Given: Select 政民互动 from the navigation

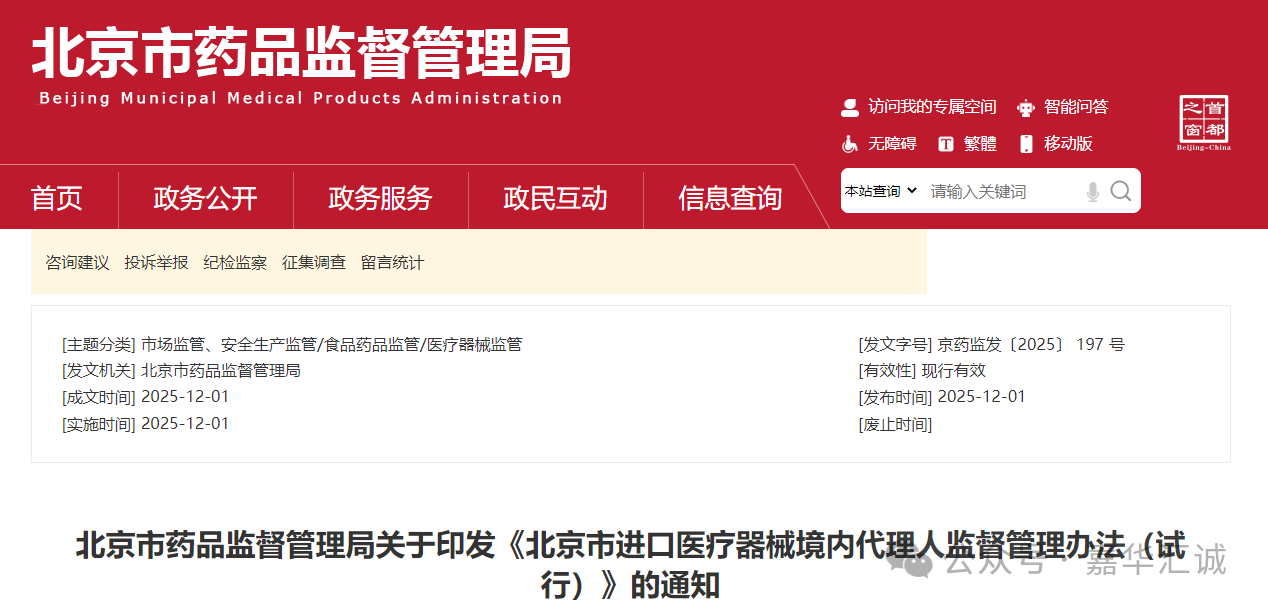Looking at the screenshot, I should coord(555,198).
